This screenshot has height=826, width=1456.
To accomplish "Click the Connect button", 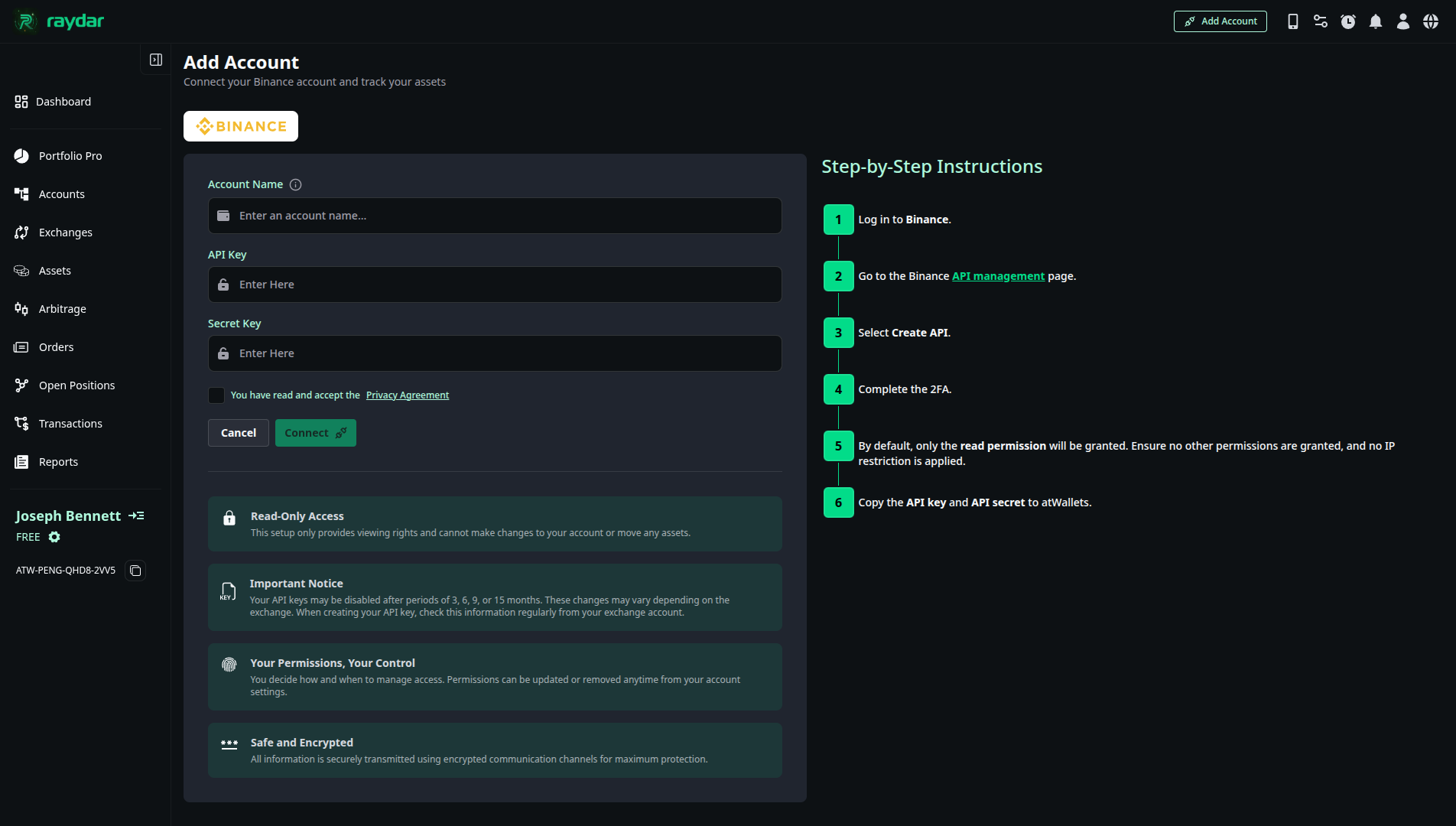I will click(x=315, y=432).
